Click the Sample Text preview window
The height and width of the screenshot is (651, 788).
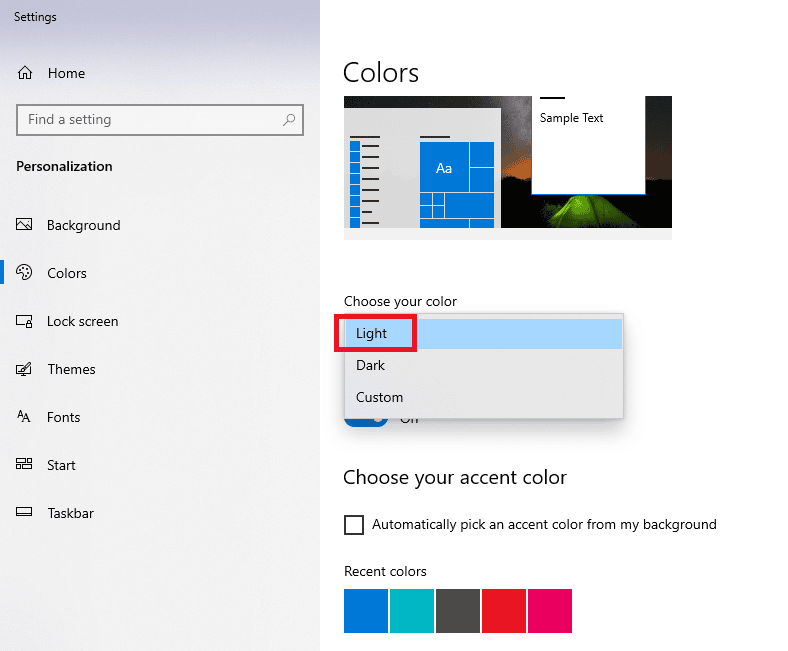click(x=588, y=145)
